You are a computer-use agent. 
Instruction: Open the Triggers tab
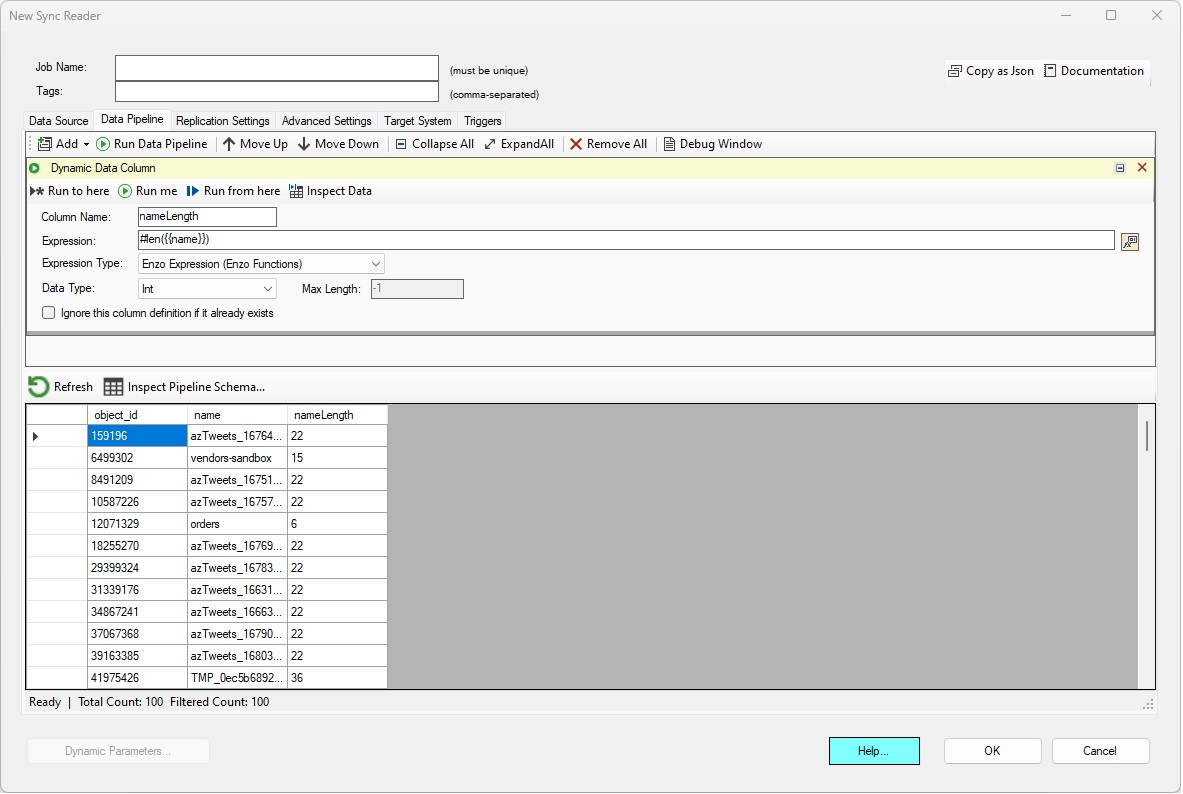point(483,121)
